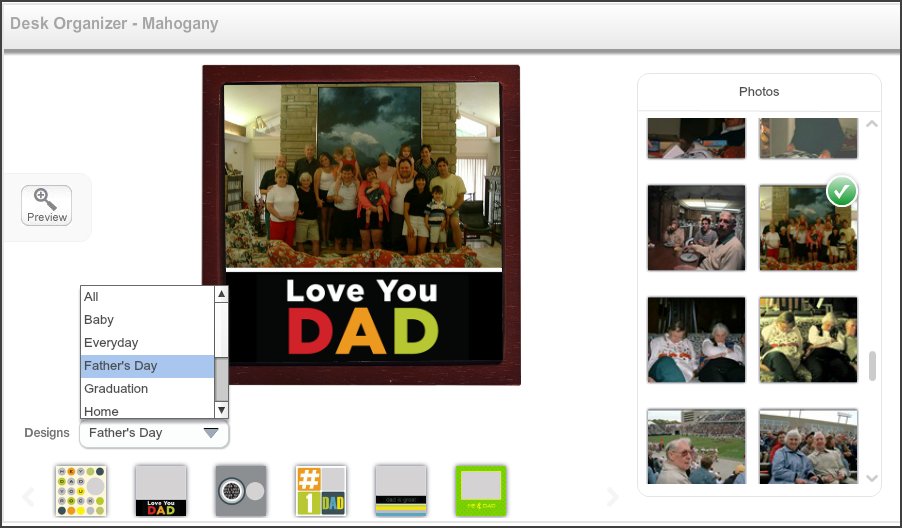Choose Graduation in the category list

(116, 389)
